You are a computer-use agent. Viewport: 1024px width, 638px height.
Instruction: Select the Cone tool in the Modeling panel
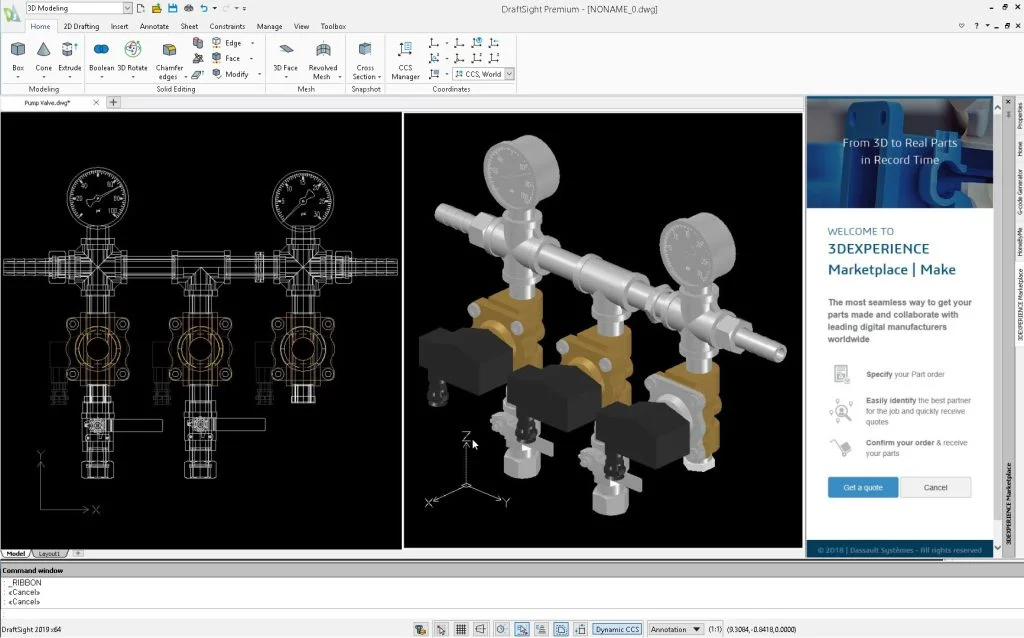[x=44, y=55]
